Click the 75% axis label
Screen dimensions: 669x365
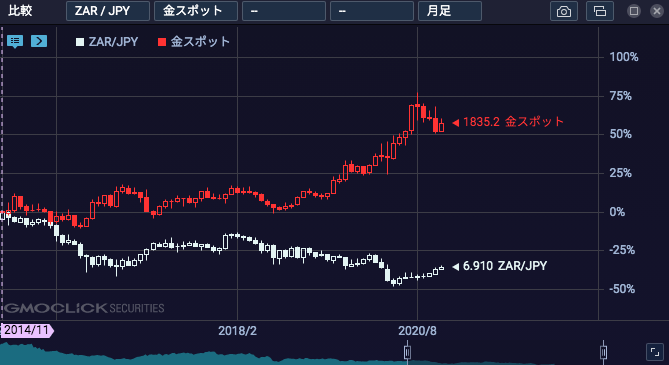(621, 96)
